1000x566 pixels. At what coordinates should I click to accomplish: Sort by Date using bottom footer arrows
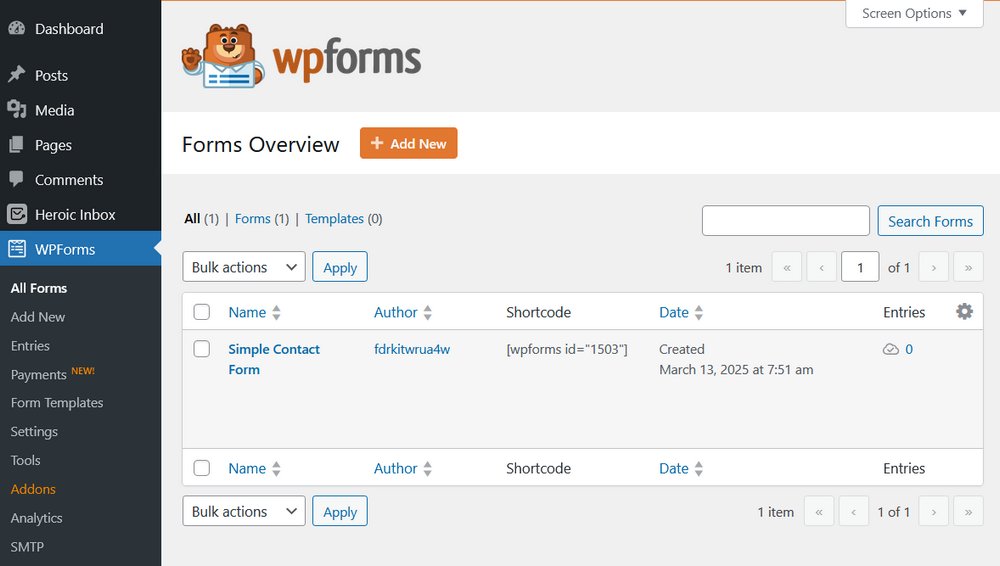pos(698,468)
